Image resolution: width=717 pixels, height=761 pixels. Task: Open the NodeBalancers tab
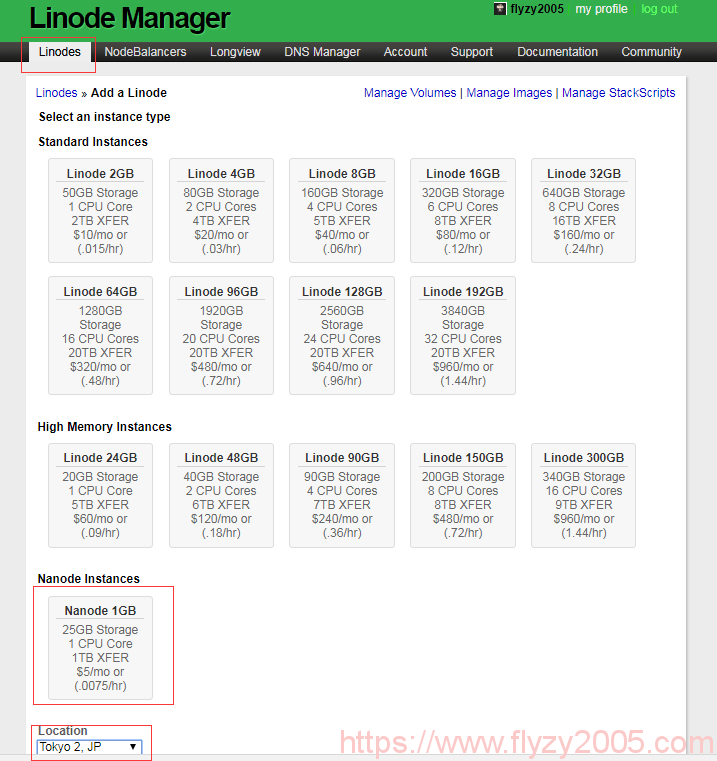145,52
